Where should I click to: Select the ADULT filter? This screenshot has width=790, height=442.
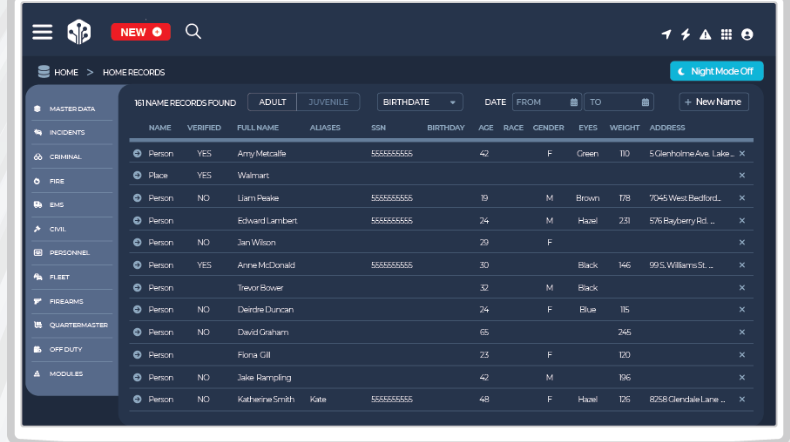pyautogui.click(x=273, y=102)
